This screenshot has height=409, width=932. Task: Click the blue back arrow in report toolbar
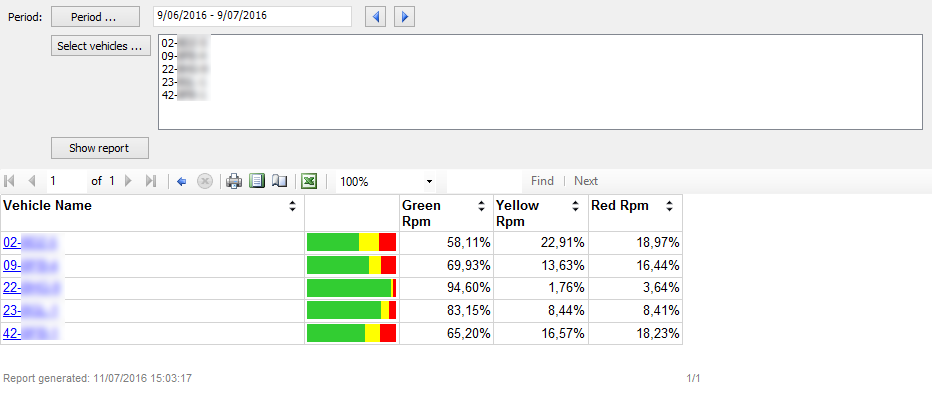(x=182, y=181)
